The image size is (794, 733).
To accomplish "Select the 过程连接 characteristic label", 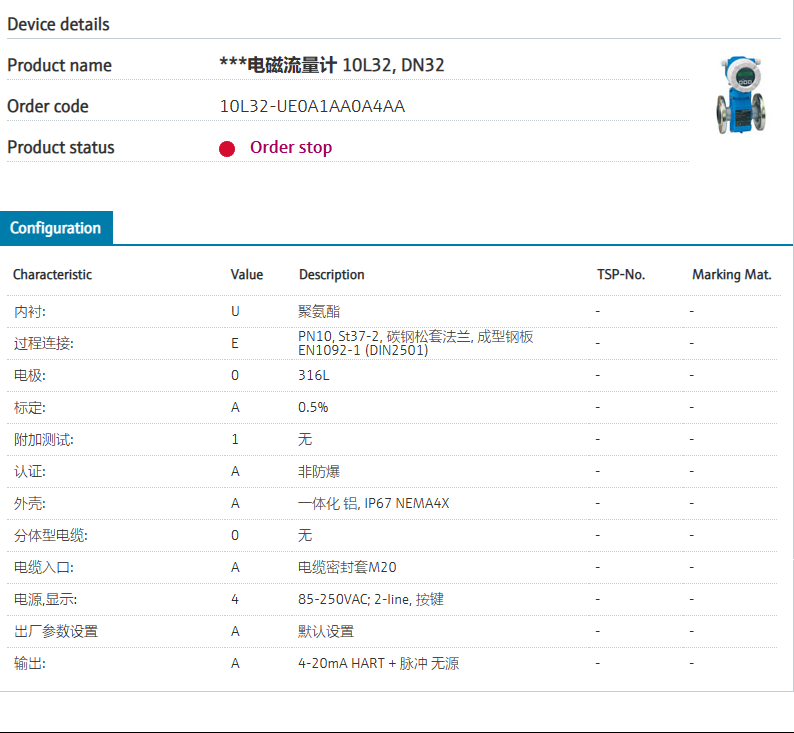I will click(x=44, y=343).
